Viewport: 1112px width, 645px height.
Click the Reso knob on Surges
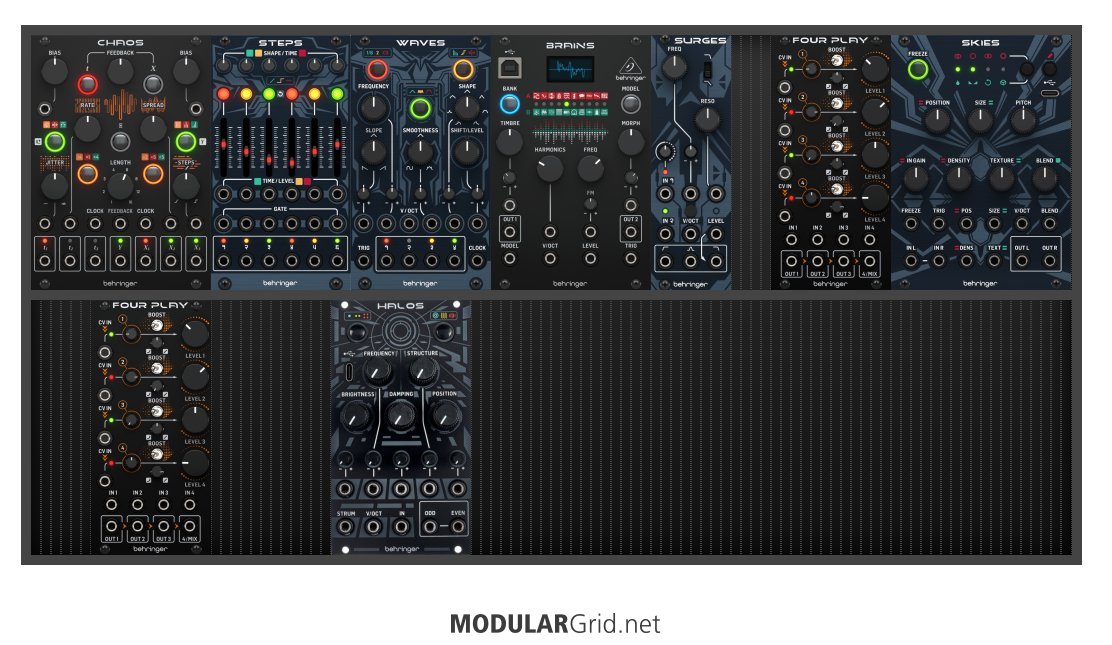[707, 120]
